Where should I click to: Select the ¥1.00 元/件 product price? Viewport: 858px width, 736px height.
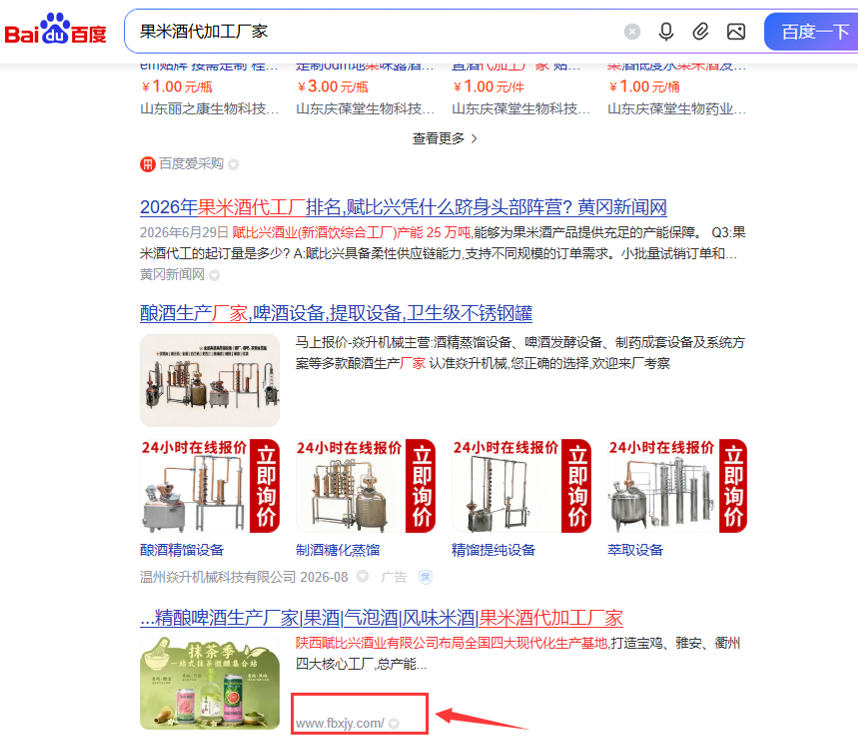tap(488, 86)
